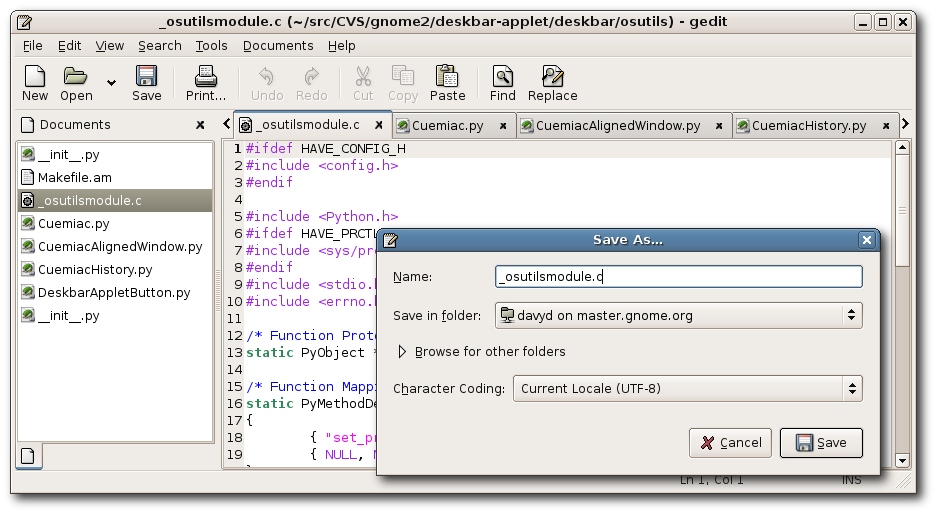Viewport: 937px width, 514px height.
Task: Open the Help menu
Action: 341,46
